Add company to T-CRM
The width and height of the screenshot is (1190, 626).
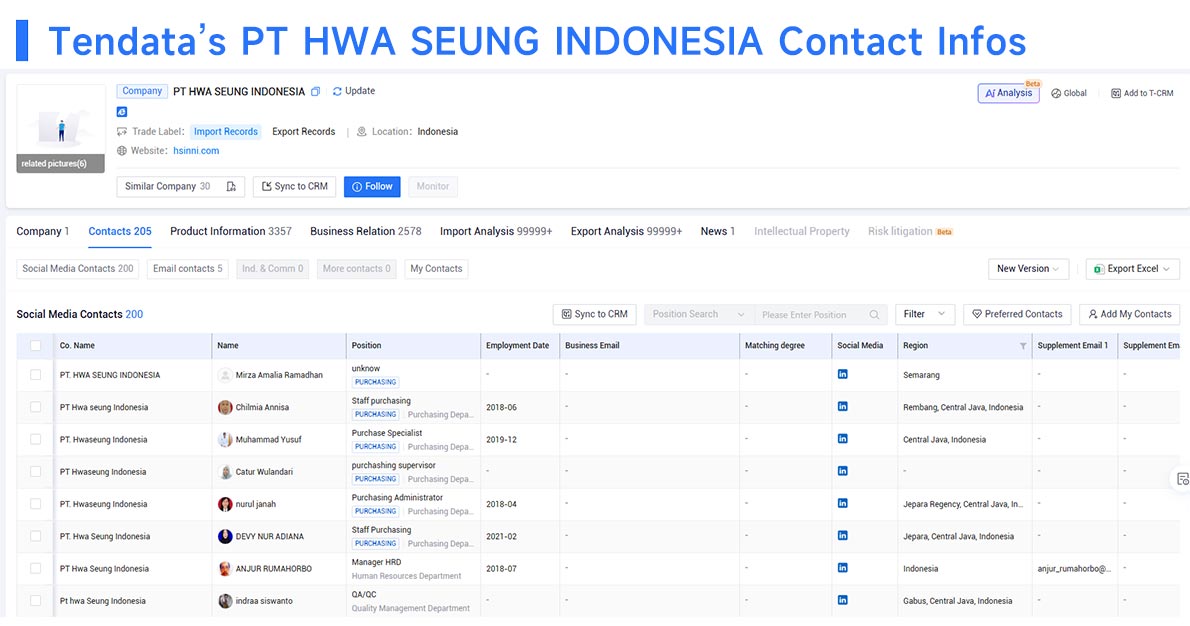coord(1142,93)
